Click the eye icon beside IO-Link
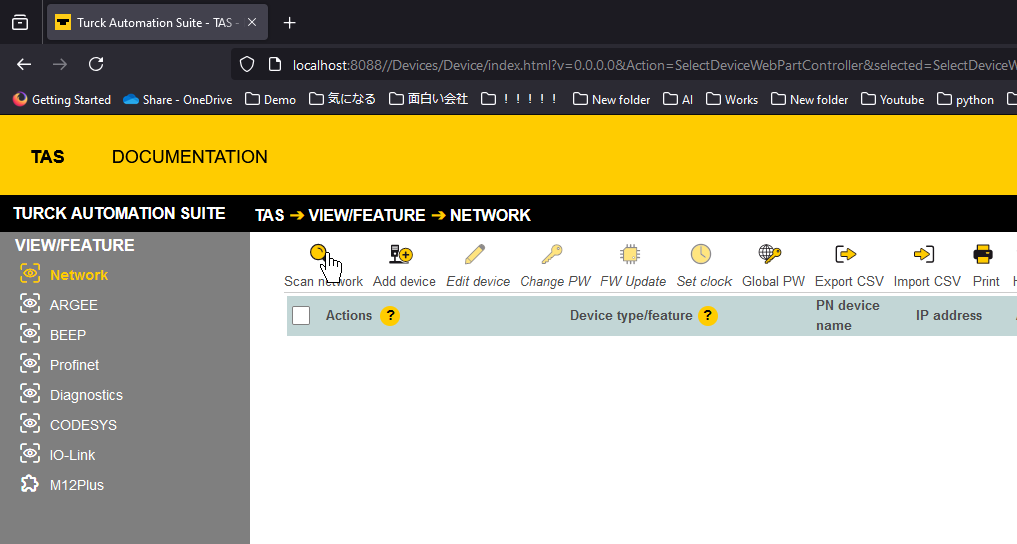Viewport: 1017px width, 544px height. pyautogui.click(x=30, y=453)
